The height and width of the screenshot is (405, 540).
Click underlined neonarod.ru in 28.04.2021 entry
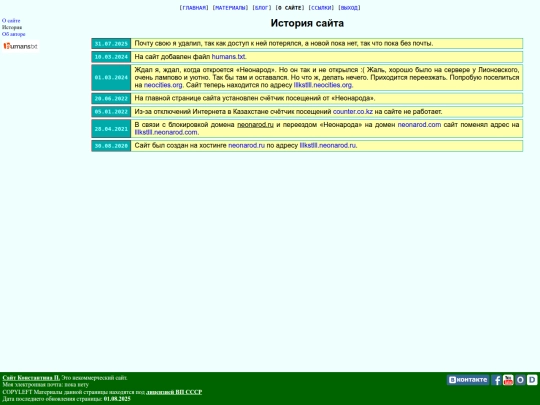(x=255, y=125)
